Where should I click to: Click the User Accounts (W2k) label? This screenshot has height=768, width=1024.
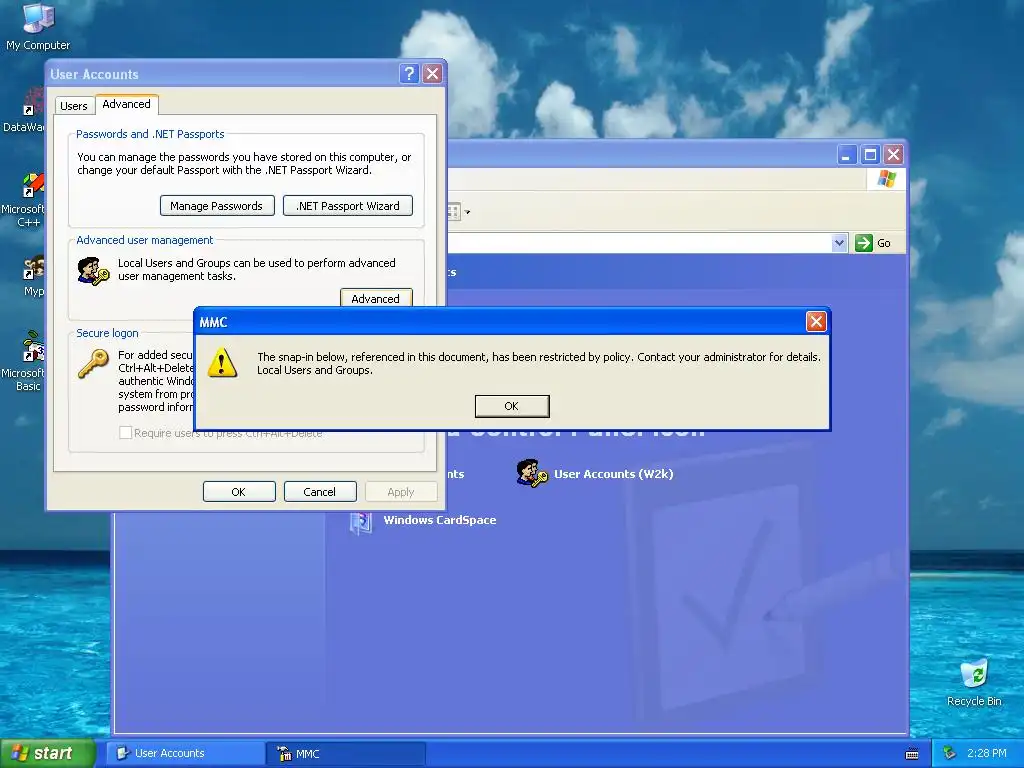click(x=613, y=474)
